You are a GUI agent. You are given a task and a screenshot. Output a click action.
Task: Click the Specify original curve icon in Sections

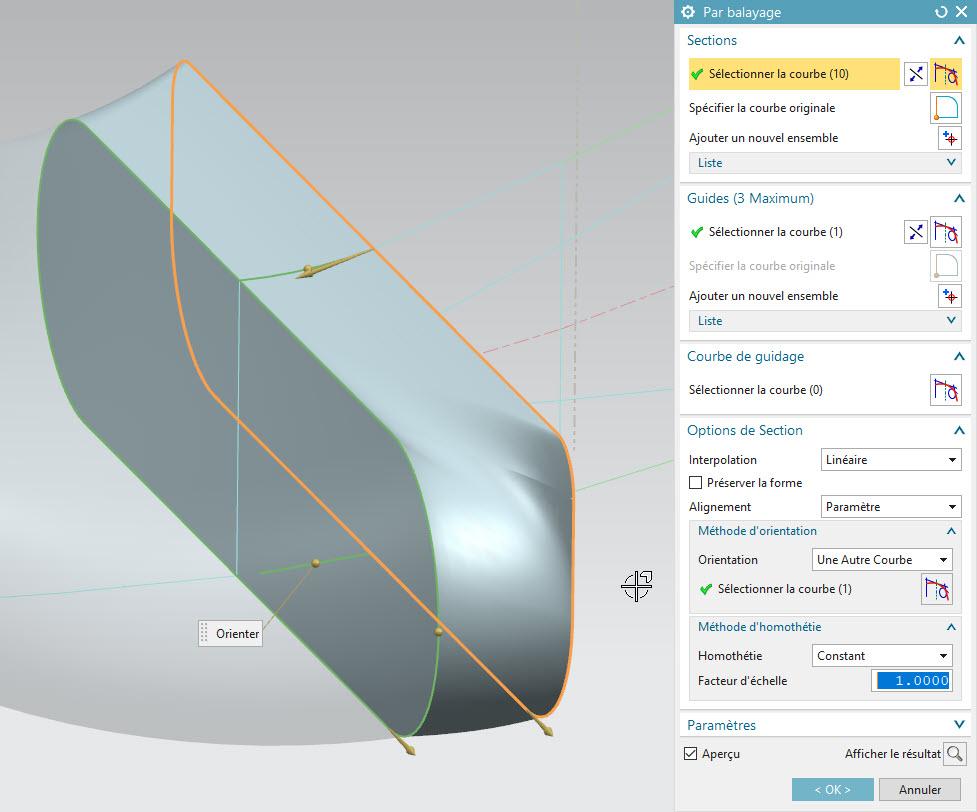coord(945,108)
